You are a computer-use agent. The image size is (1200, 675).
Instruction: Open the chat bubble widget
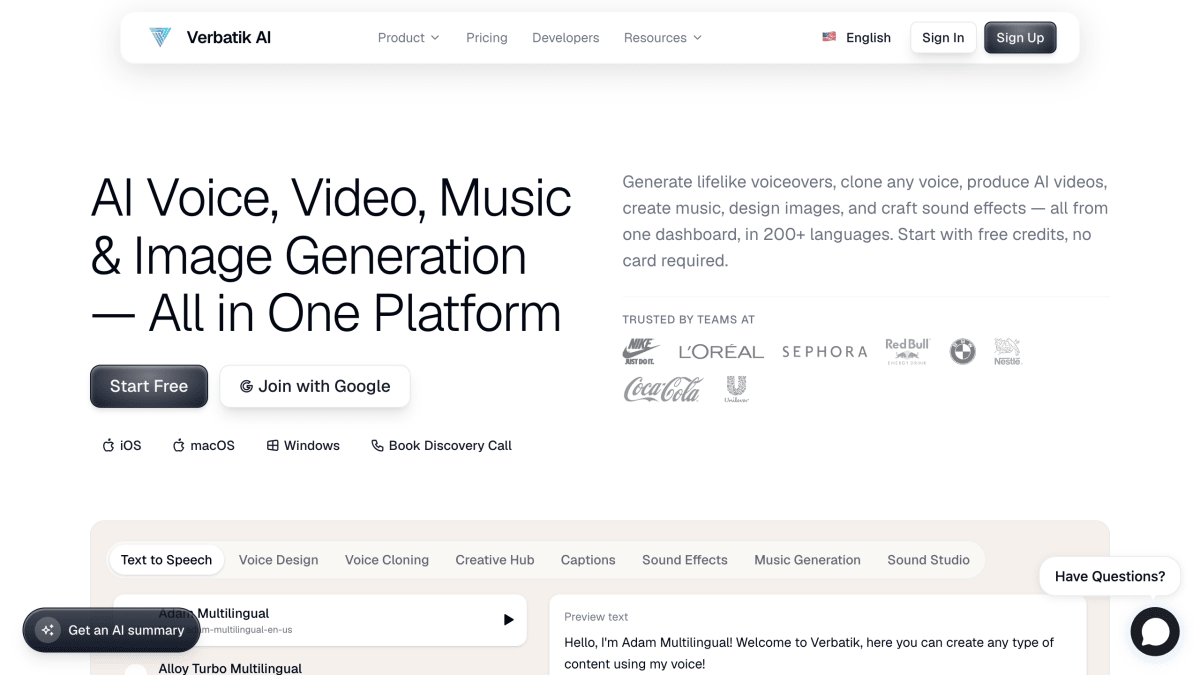tap(1155, 631)
